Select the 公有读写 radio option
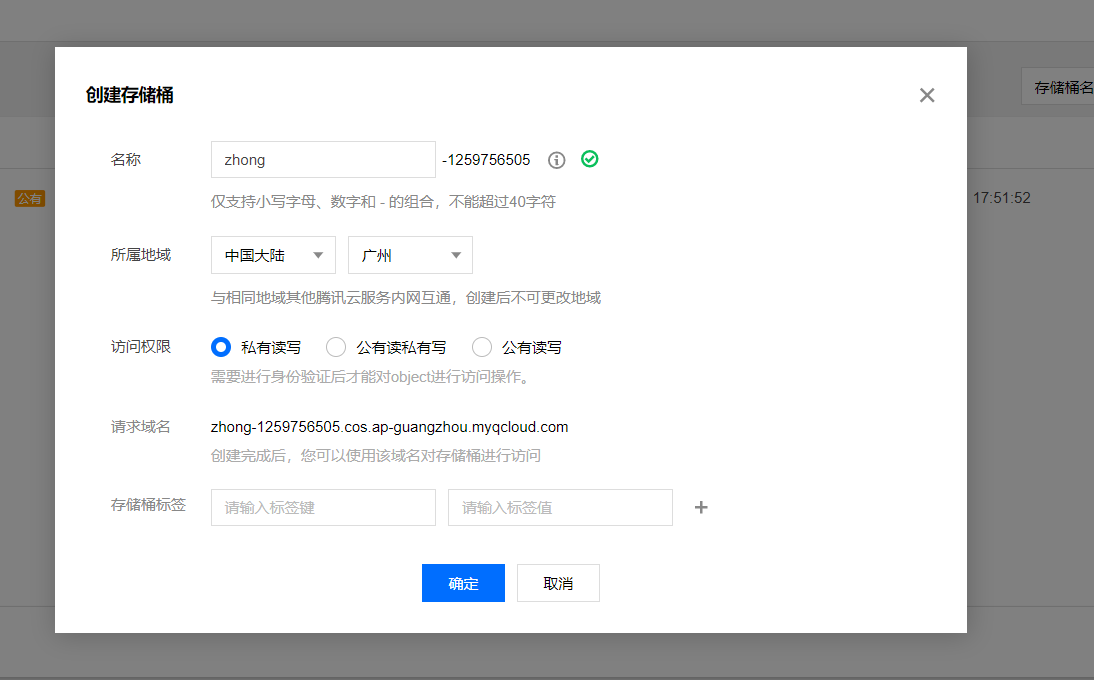 [x=481, y=347]
